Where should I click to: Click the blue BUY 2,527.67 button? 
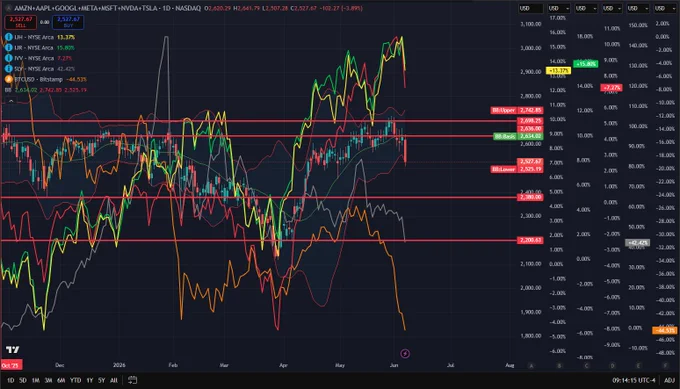tap(68, 22)
